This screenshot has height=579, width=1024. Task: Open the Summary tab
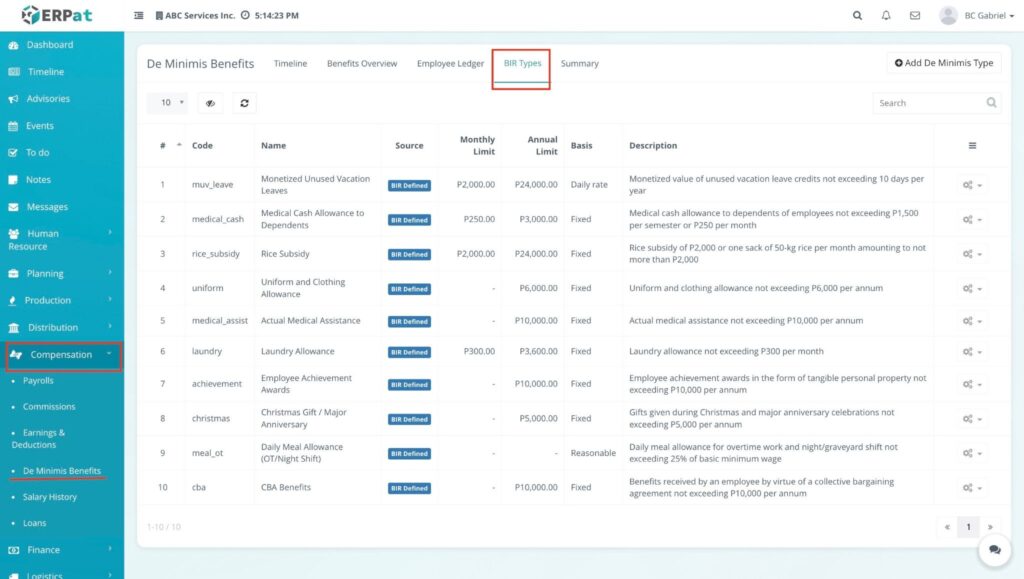579,64
